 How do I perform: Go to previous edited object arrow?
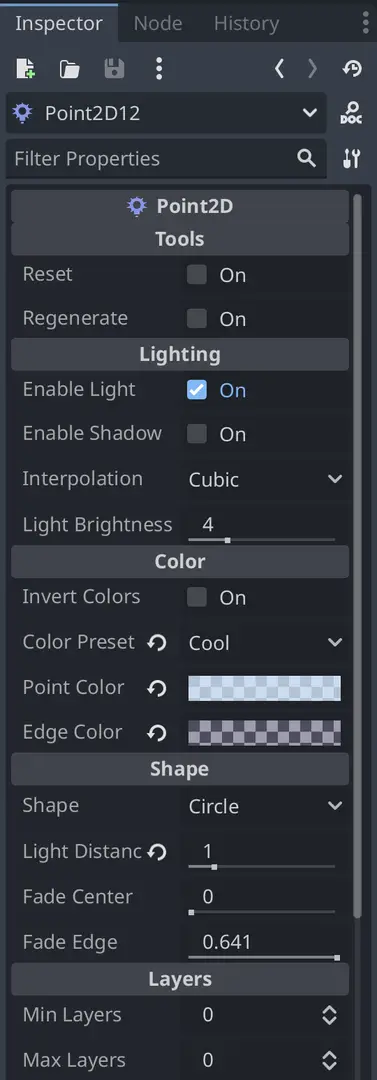279,68
